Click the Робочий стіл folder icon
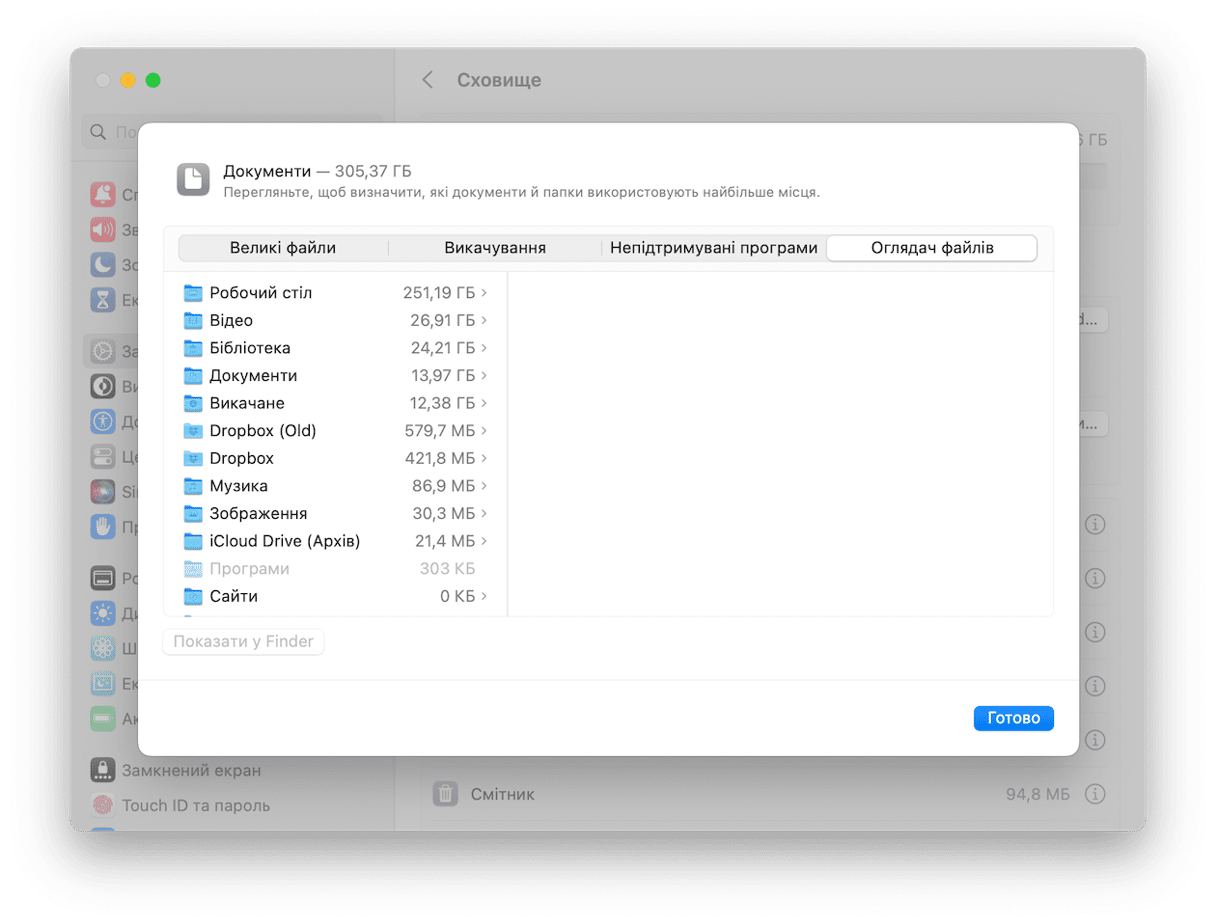The width and height of the screenshot is (1216, 924). coord(193,293)
